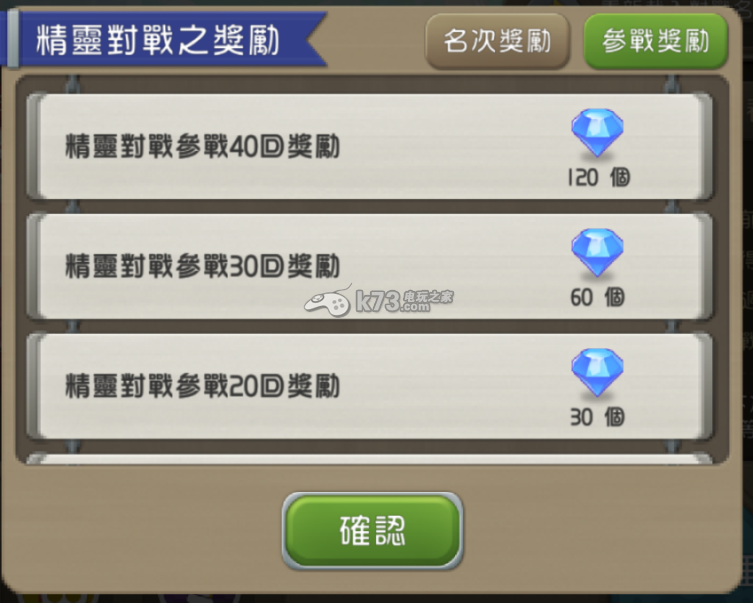753x603 pixels.
Task: Click the blue gem icon for 30-battle reward
Action: click(x=597, y=253)
